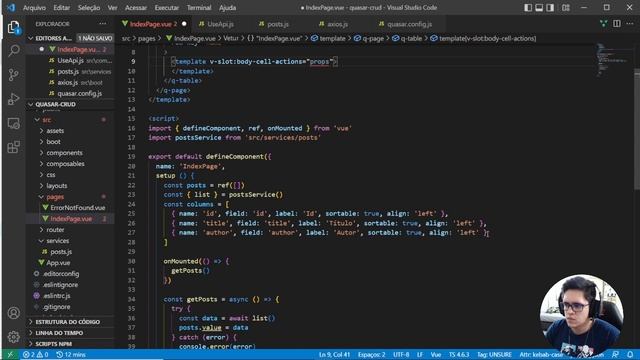The width and height of the screenshot is (640, 360).
Task: Click the remote window indicator in status bar
Action: click(10, 355)
